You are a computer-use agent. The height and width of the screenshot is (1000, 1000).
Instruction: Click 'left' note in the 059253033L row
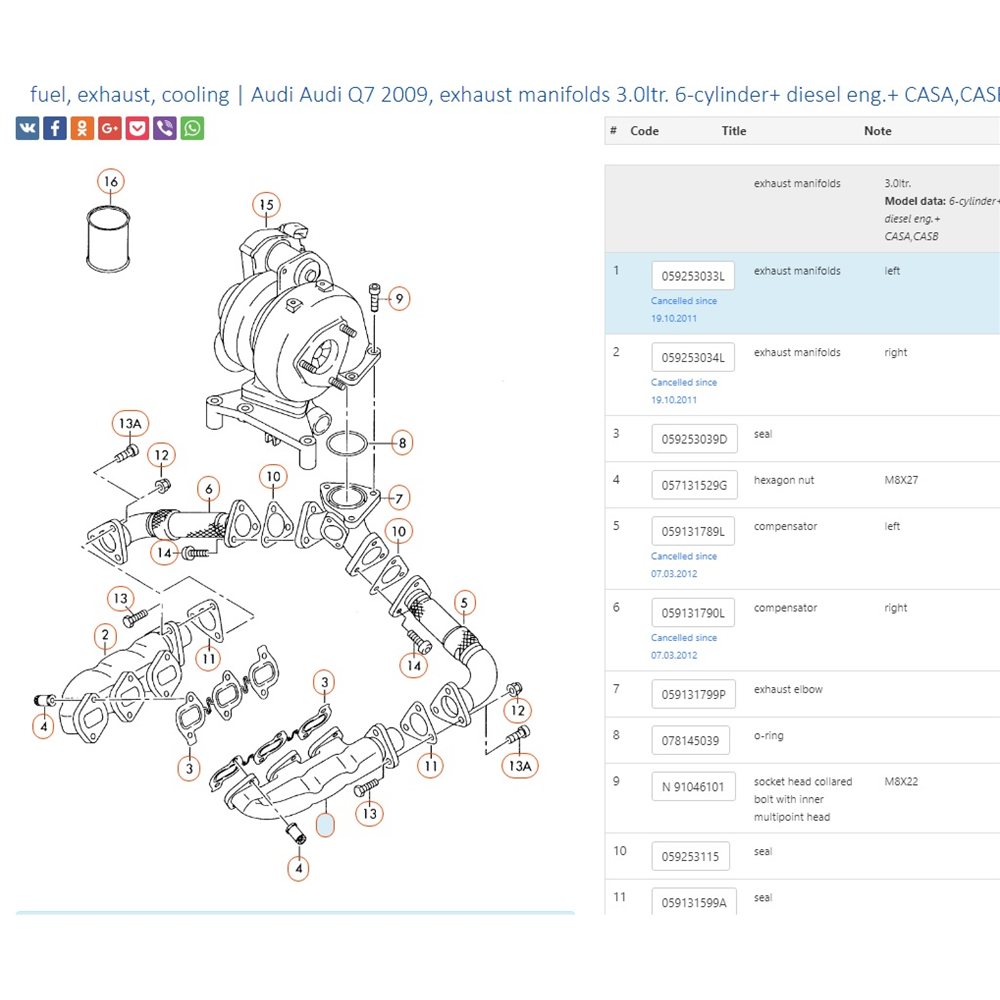[x=892, y=271]
